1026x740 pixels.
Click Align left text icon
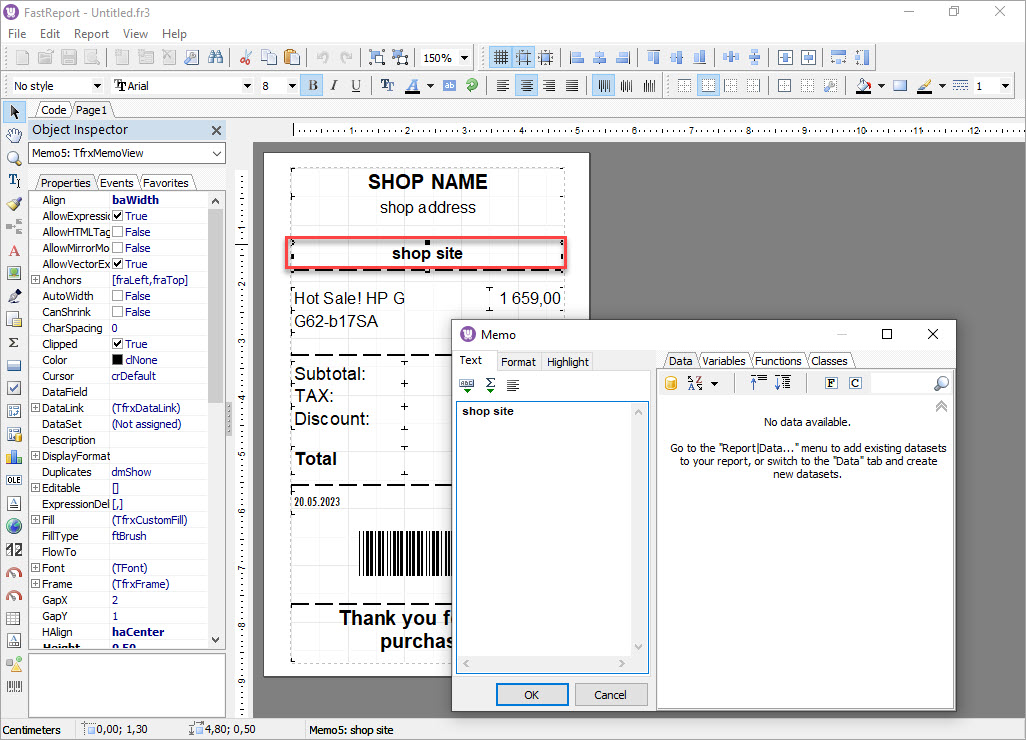[x=503, y=86]
